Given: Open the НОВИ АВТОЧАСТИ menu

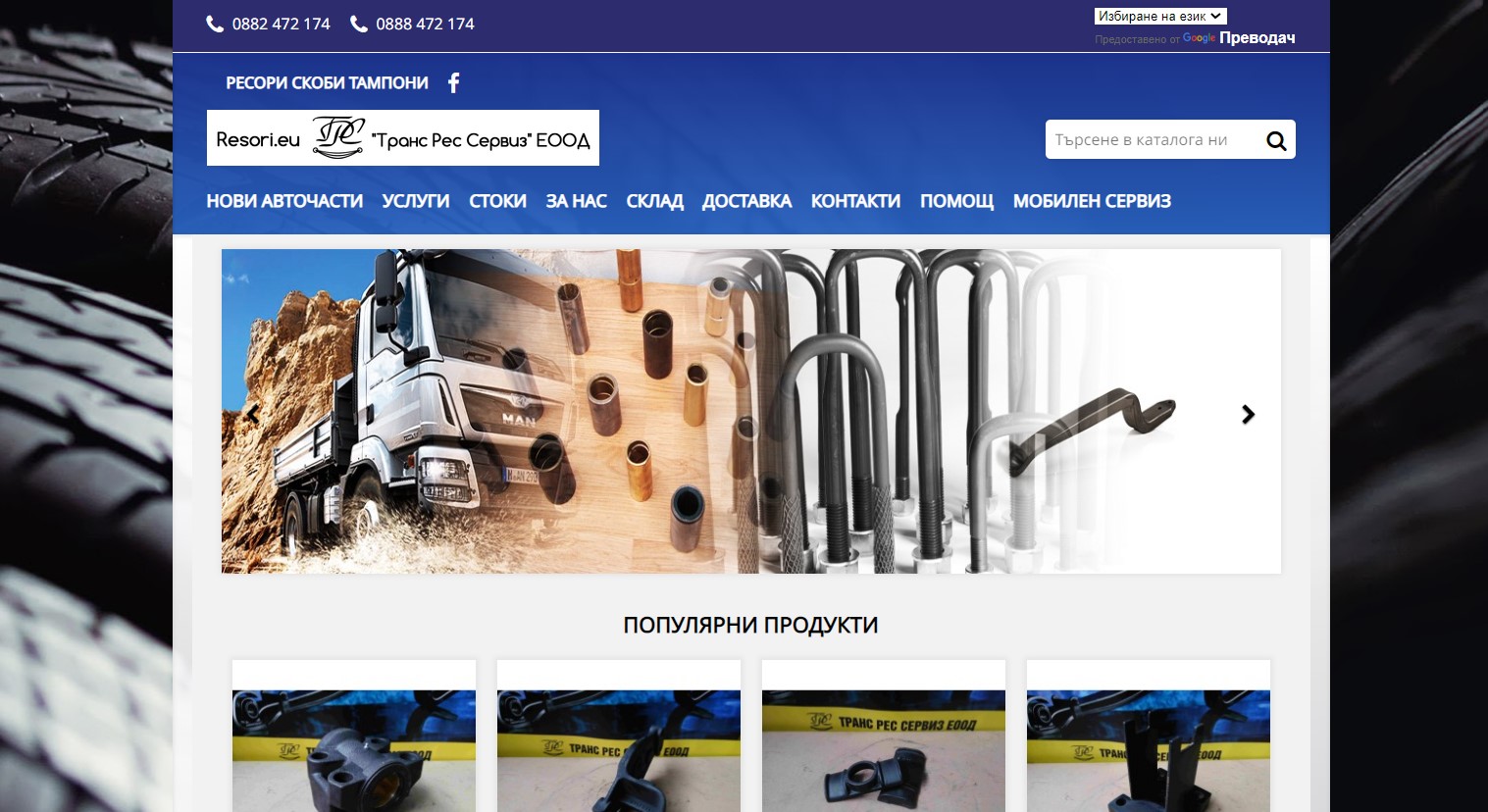Looking at the screenshot, I should [x=284, y=201].
